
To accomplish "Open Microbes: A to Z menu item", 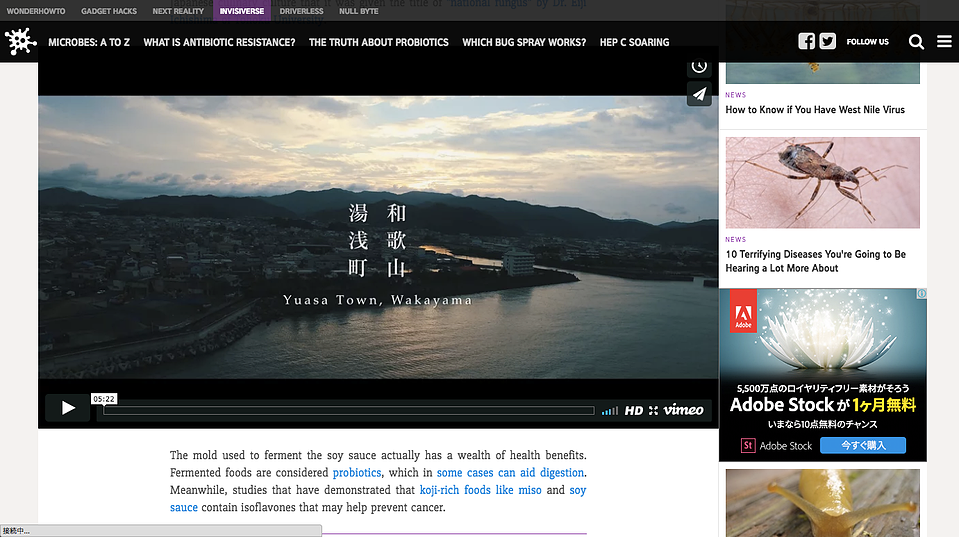I will 89,42.
